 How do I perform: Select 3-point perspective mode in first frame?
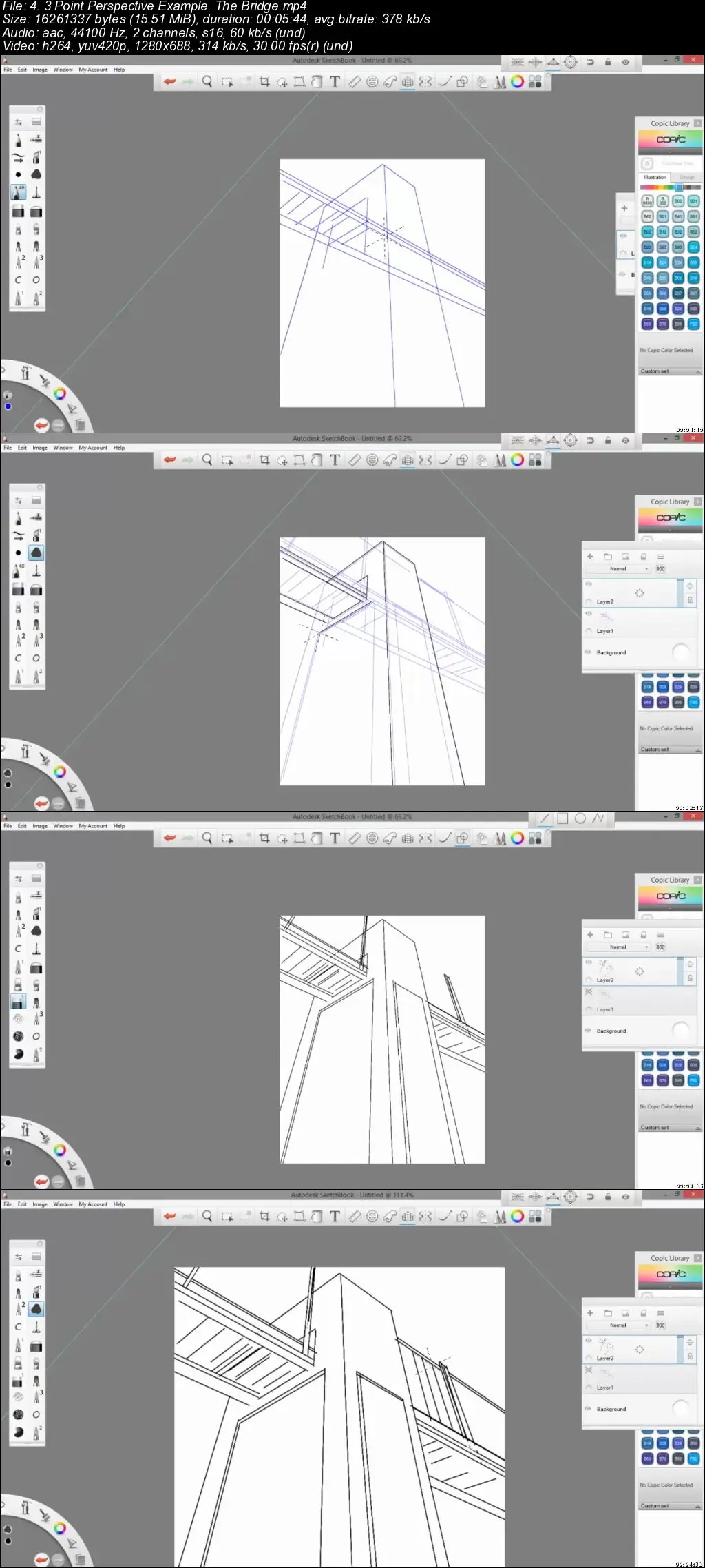pos(553,62)
